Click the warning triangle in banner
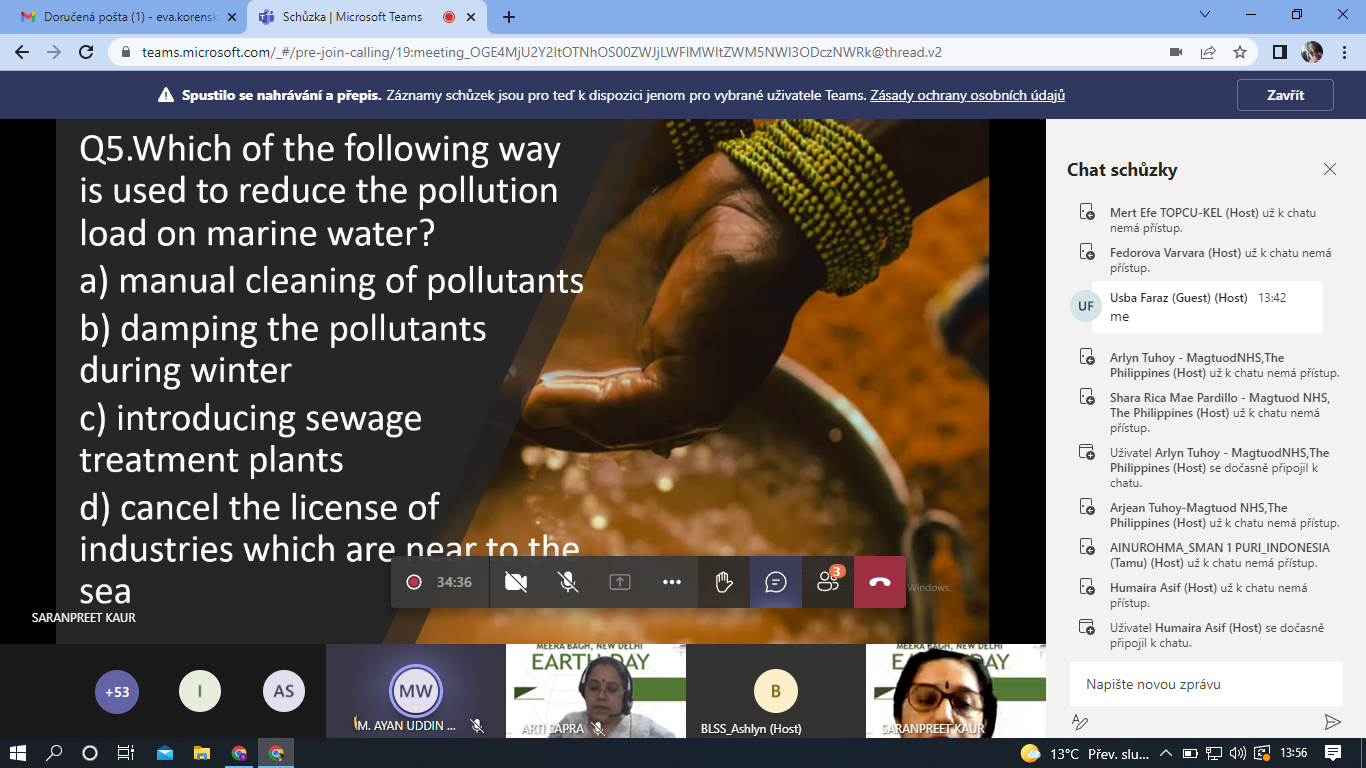This screenshot has height=768, width=1366. tap(166, 95)
